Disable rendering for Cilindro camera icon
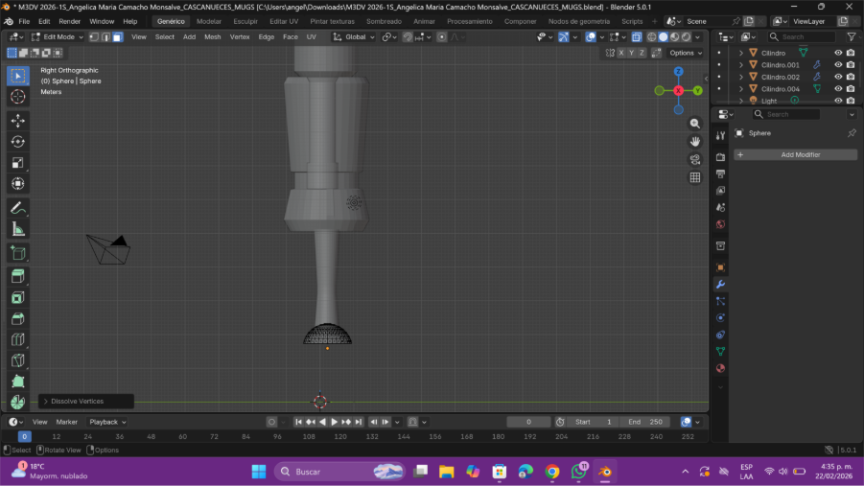864x486 pixels. pyautogui.click(x=850, y=53)
